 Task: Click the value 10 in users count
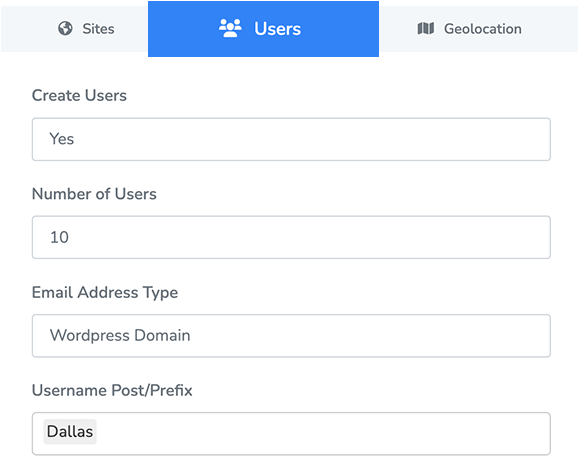click(59, 237)
